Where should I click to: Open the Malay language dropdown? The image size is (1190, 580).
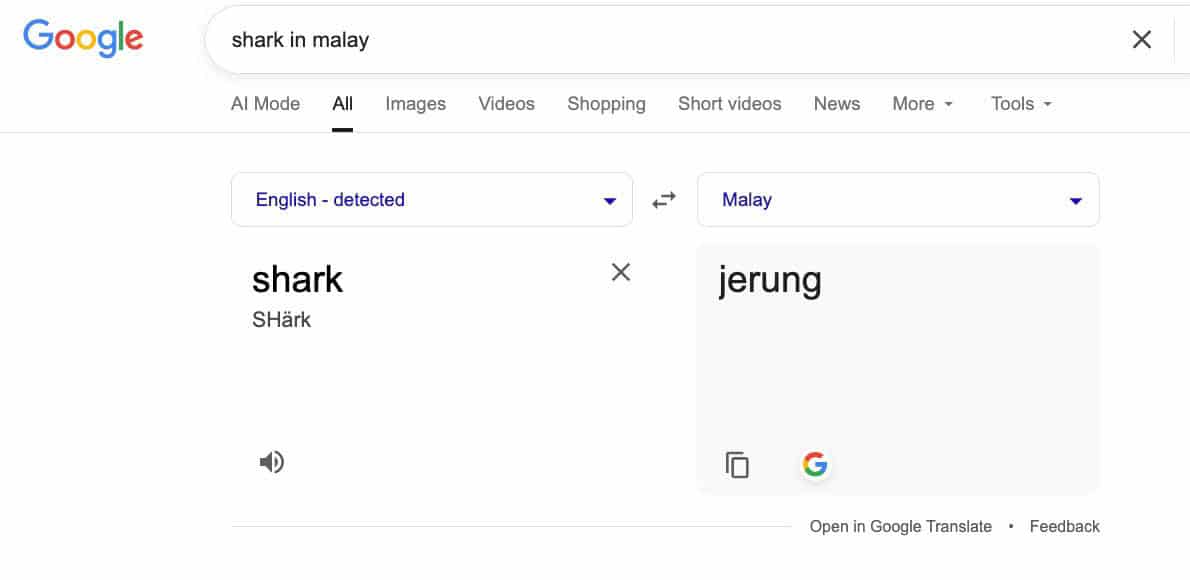[x=897, y=199]
